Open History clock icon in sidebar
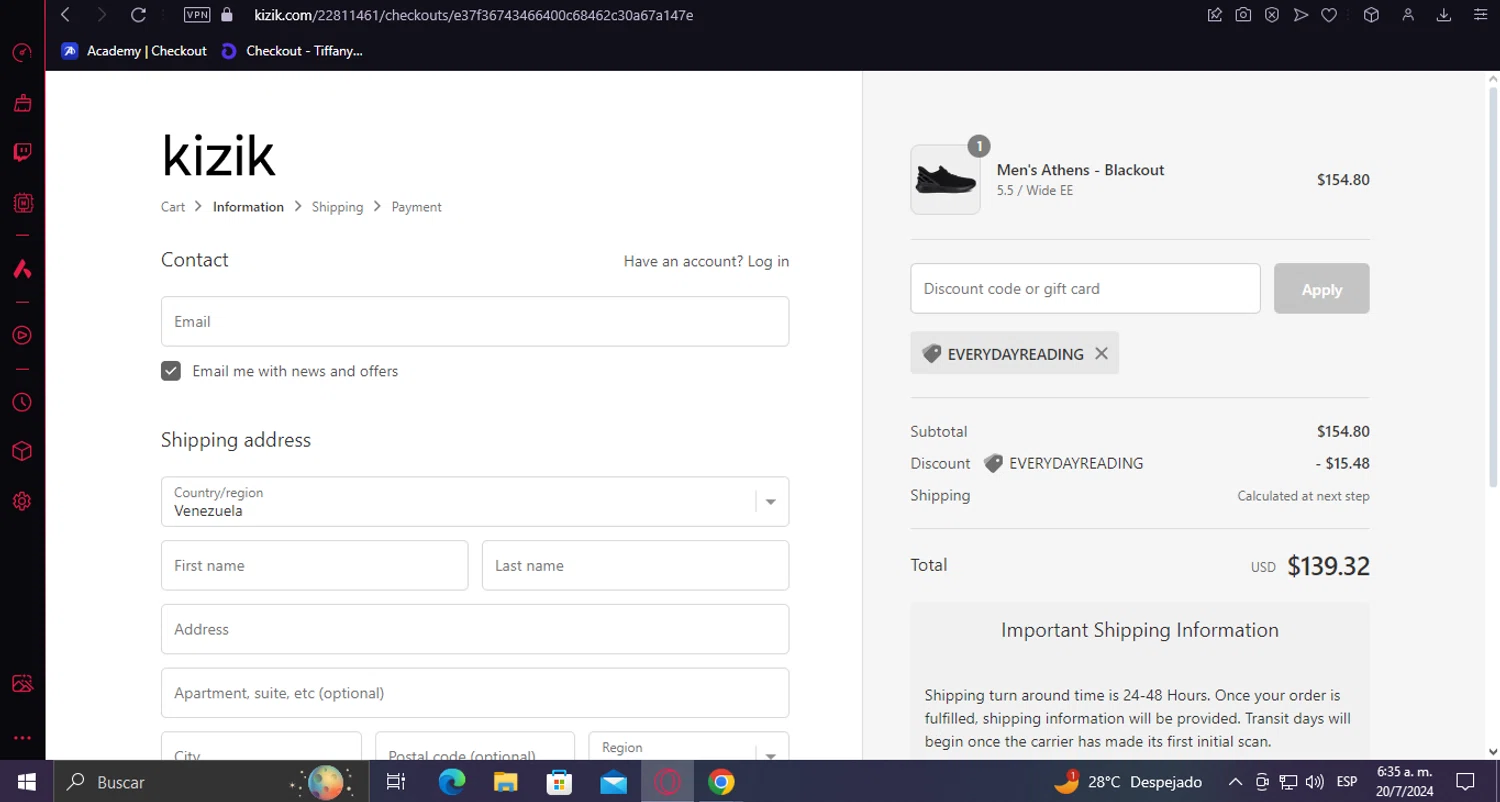 click(x=22, y=402)
